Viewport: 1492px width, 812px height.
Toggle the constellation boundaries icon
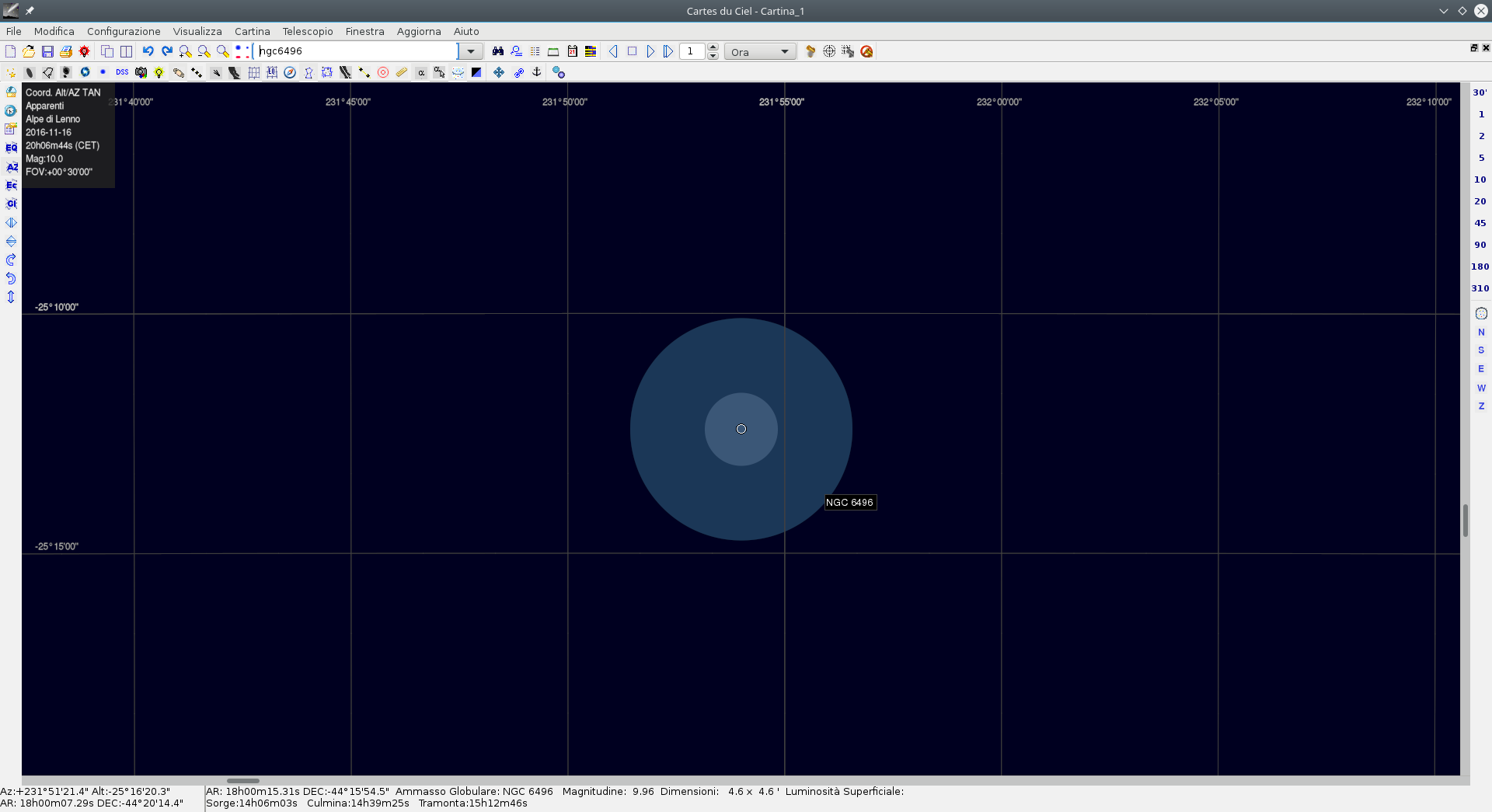(x=327, y=72)
